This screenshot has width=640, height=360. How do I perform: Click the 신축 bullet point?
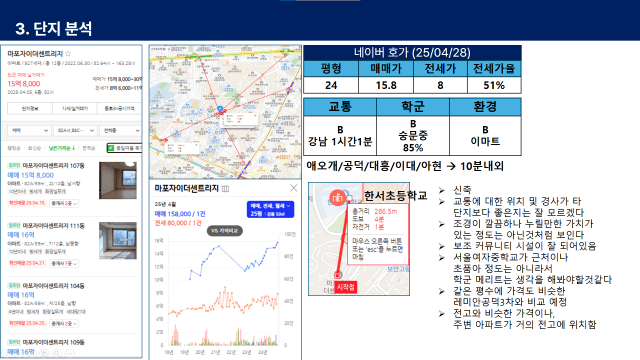pyautogui.click(x=462, y=190)
